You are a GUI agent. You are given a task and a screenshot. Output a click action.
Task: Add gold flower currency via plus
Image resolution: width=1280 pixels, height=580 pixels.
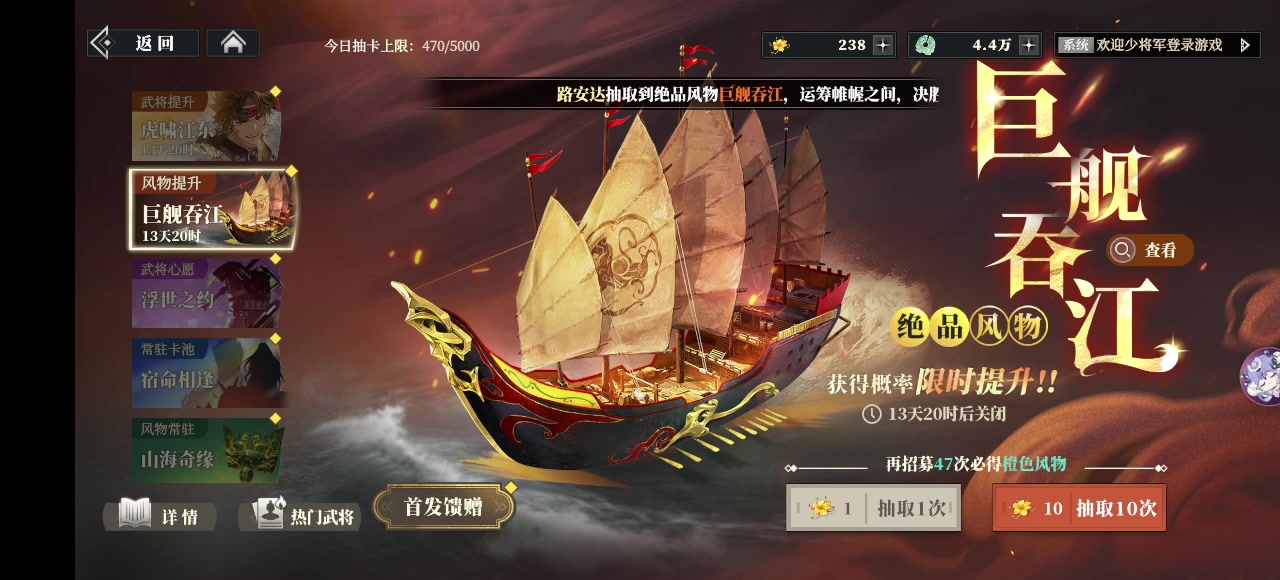[x=882, y=45]
